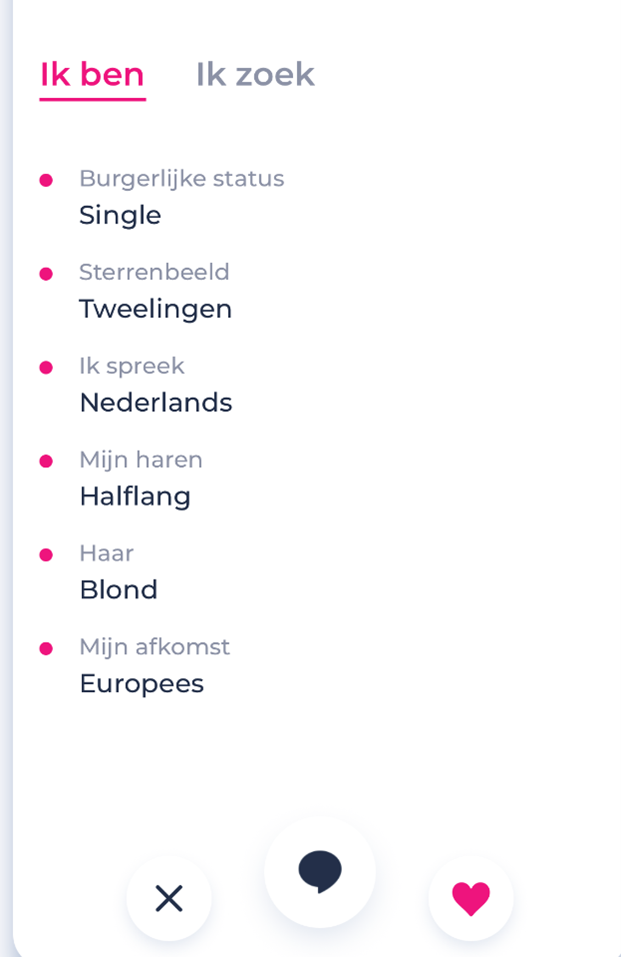621x957 pixels.
Task: Click the Haar label
Action: click(x=106, y=553)
